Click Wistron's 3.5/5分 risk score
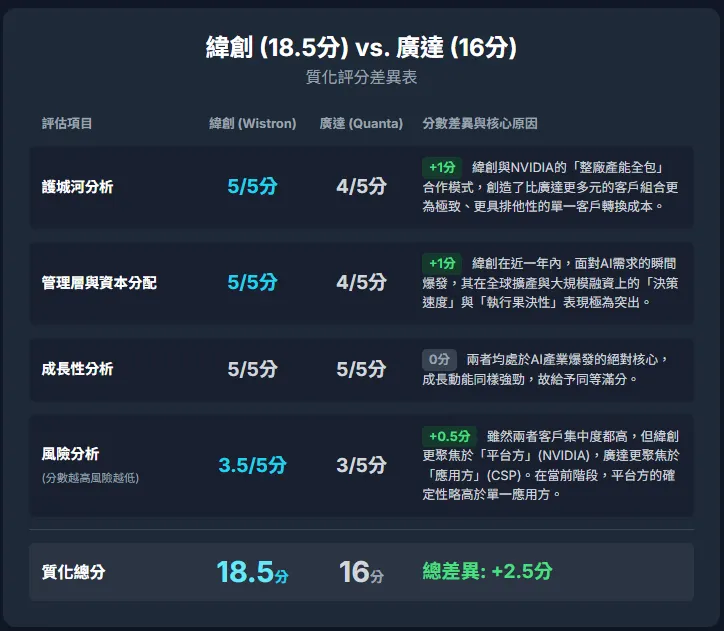Image resolution: width=724 pixels, height=631 pixels. [253, 465]
